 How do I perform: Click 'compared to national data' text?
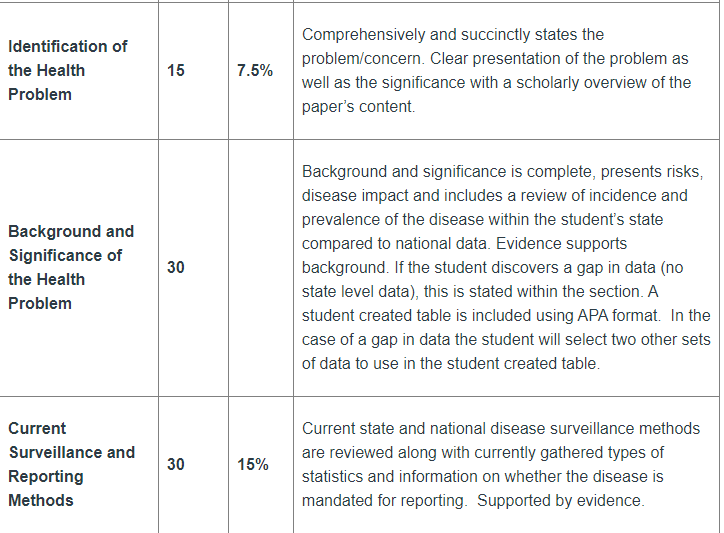point(396,243)
